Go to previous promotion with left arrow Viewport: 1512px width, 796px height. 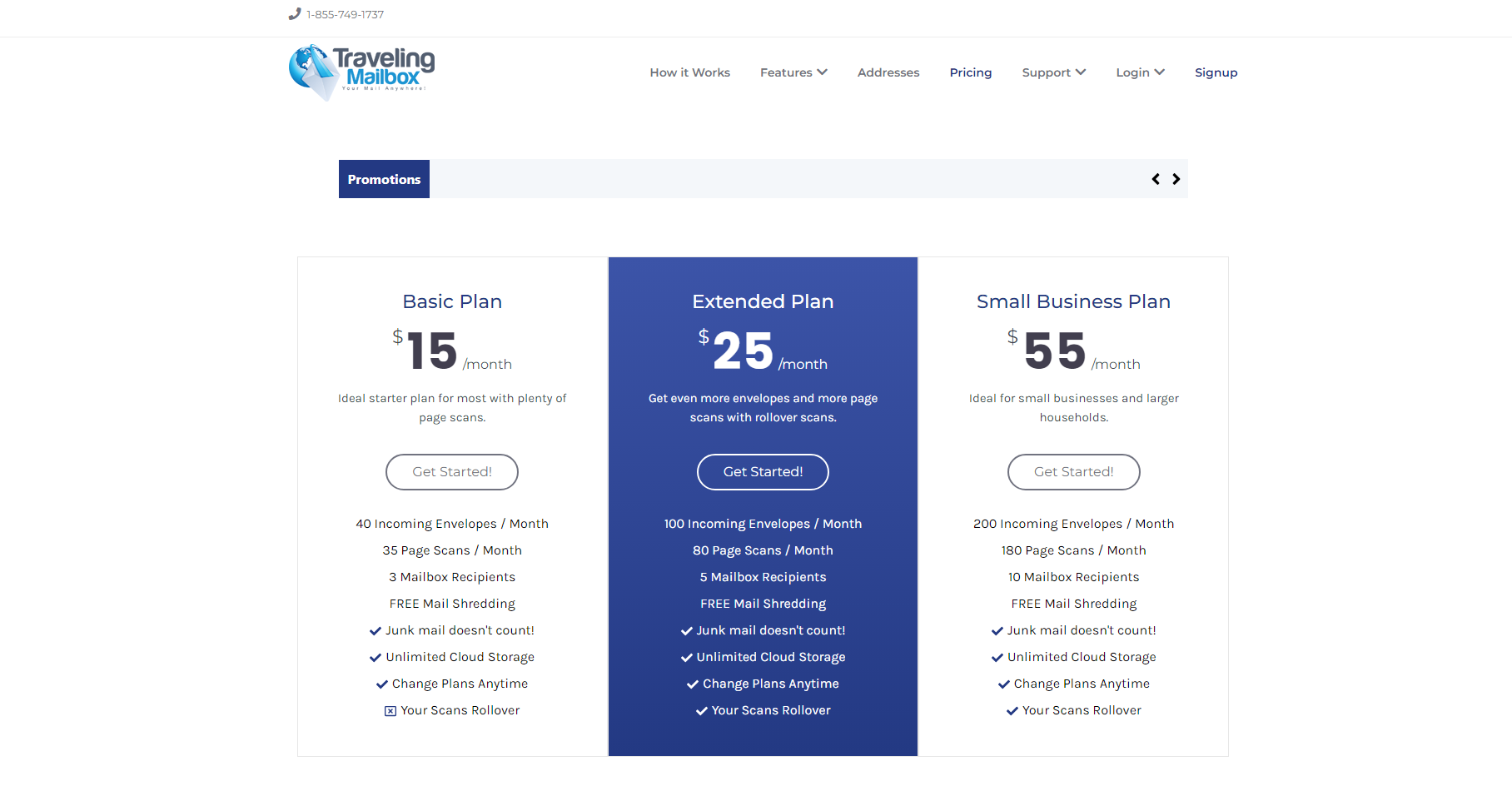1156,179
